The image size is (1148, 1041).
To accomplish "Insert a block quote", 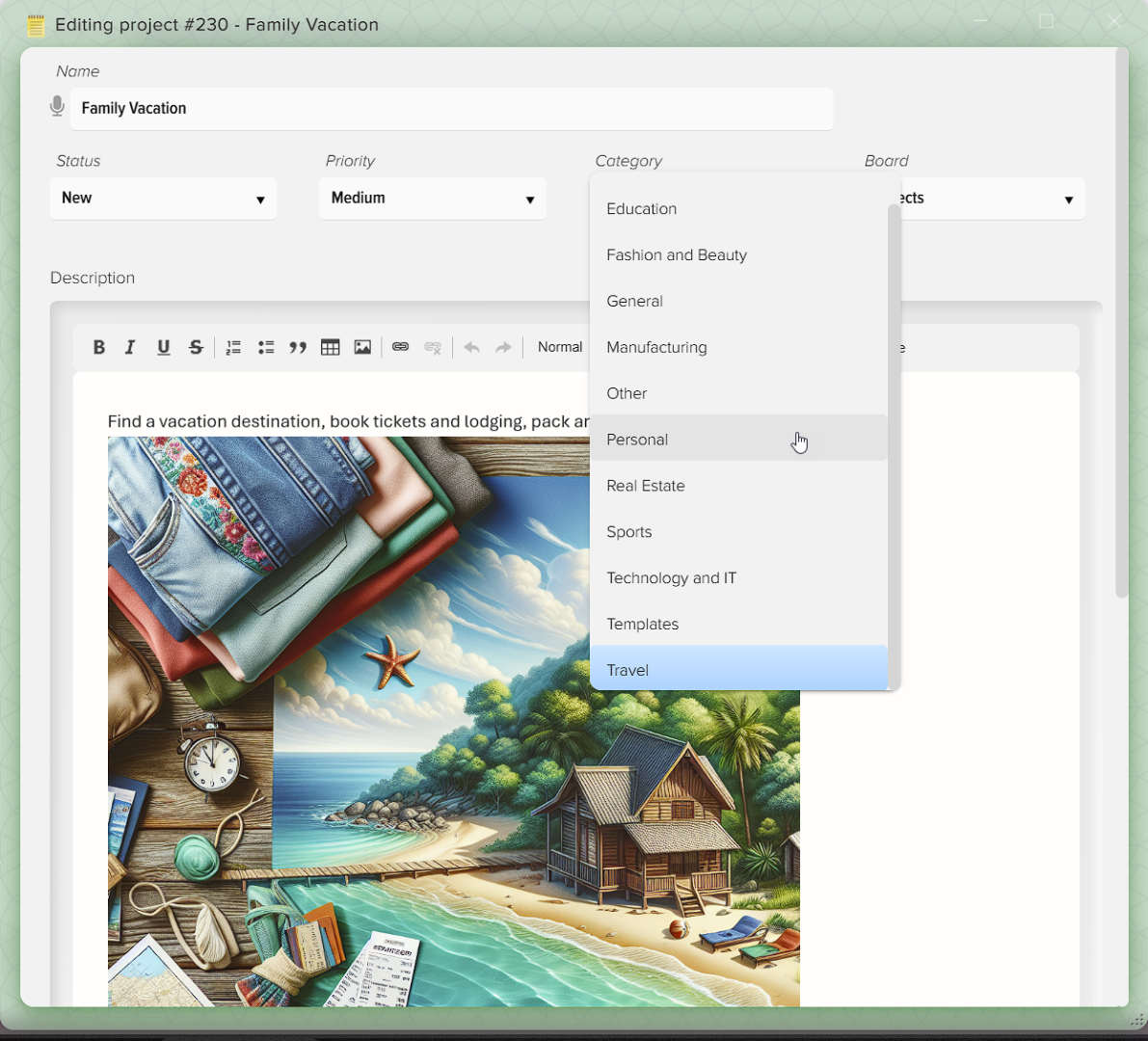I will (298, 347).
